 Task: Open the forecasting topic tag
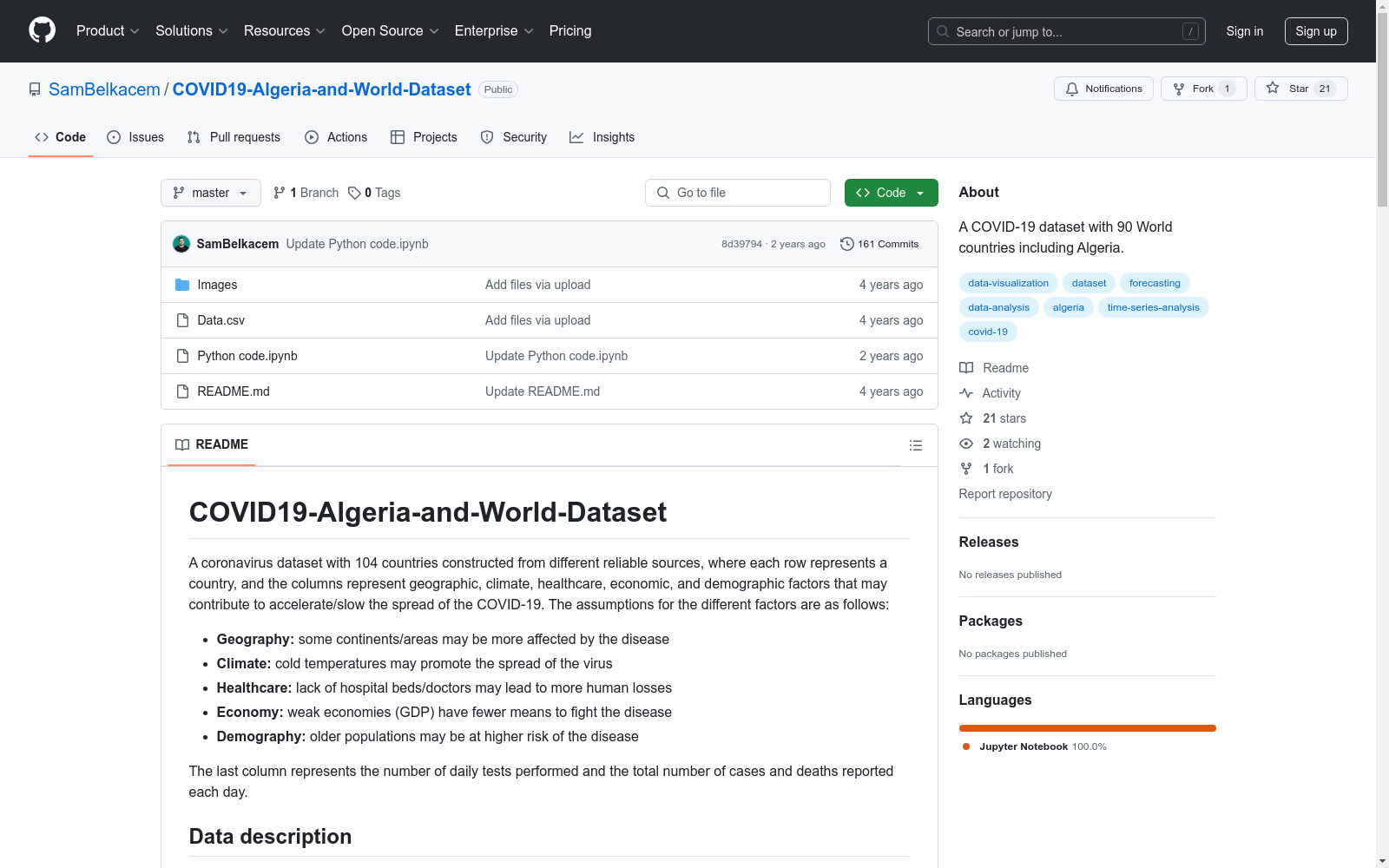click(1155, 283)
